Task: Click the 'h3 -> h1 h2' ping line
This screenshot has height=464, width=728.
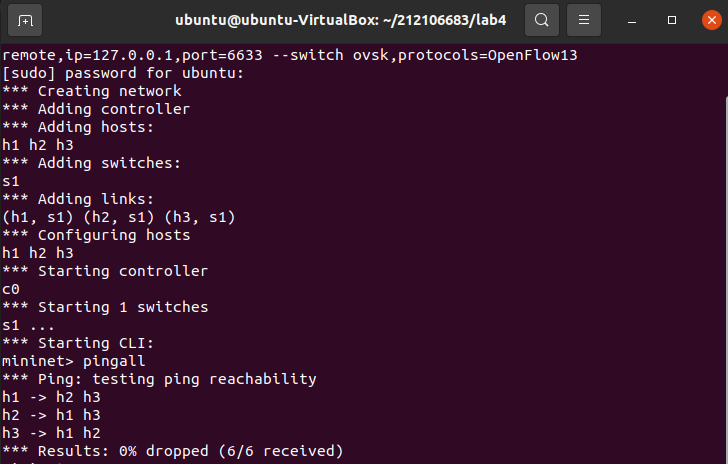Action: pyautogui.click(x=51, y=433)
